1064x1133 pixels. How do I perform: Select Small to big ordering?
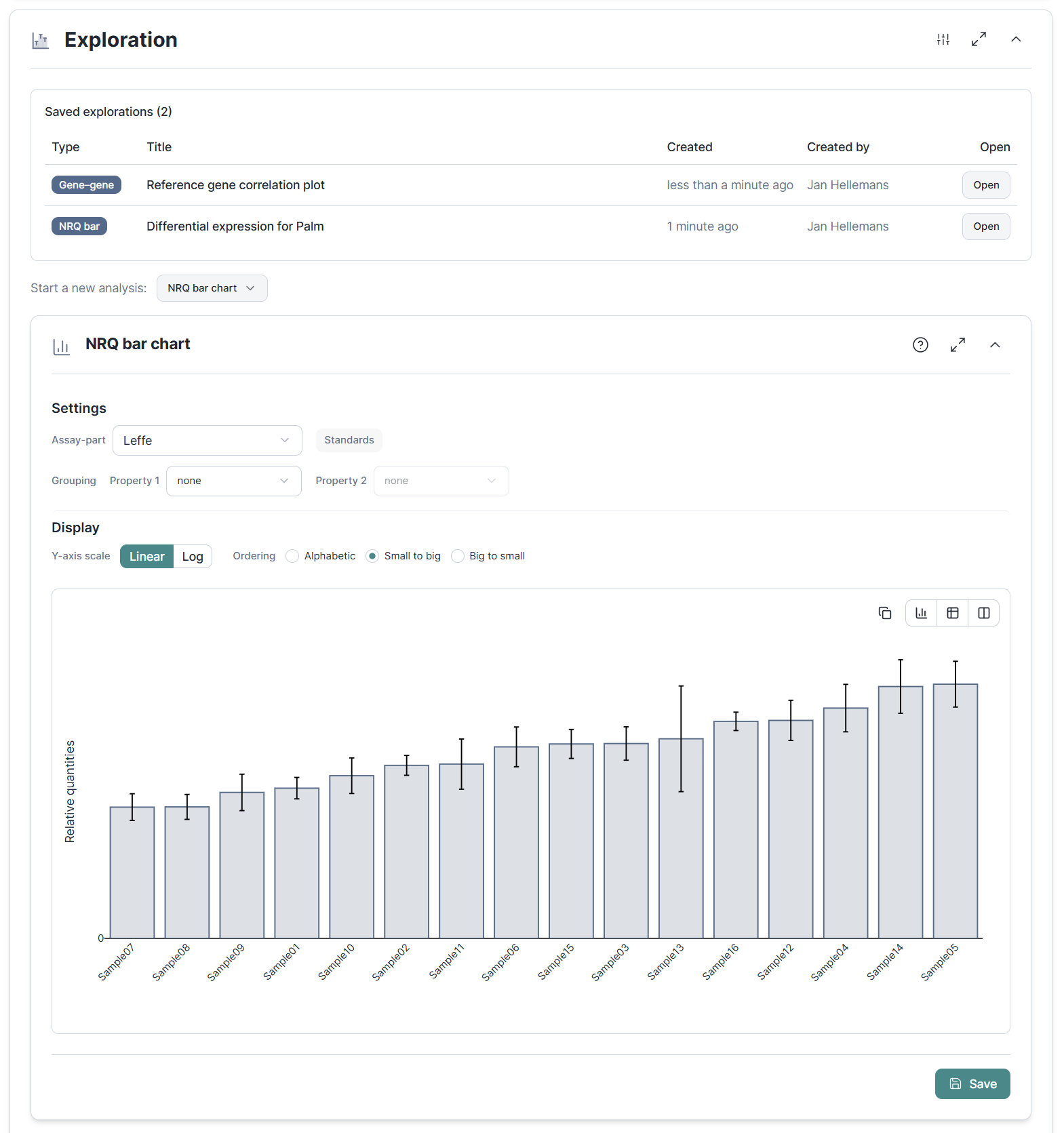pyautogui.click(x=372, y=556)
